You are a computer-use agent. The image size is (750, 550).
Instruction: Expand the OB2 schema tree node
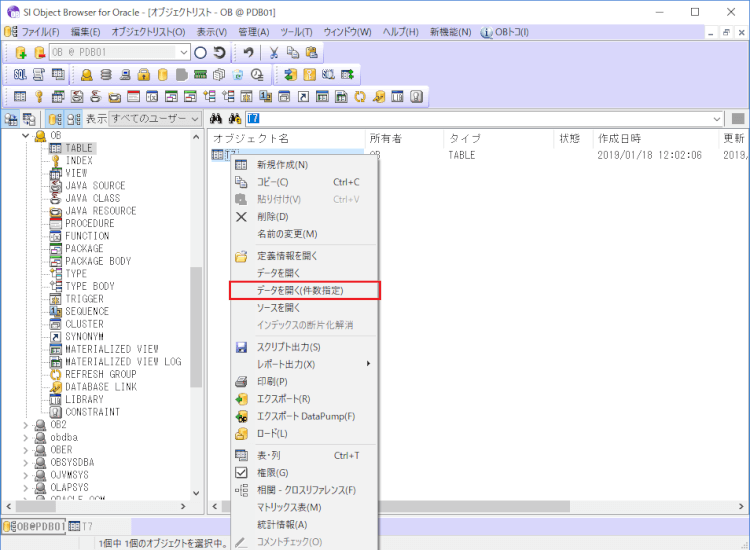click(x=26, y=425)
